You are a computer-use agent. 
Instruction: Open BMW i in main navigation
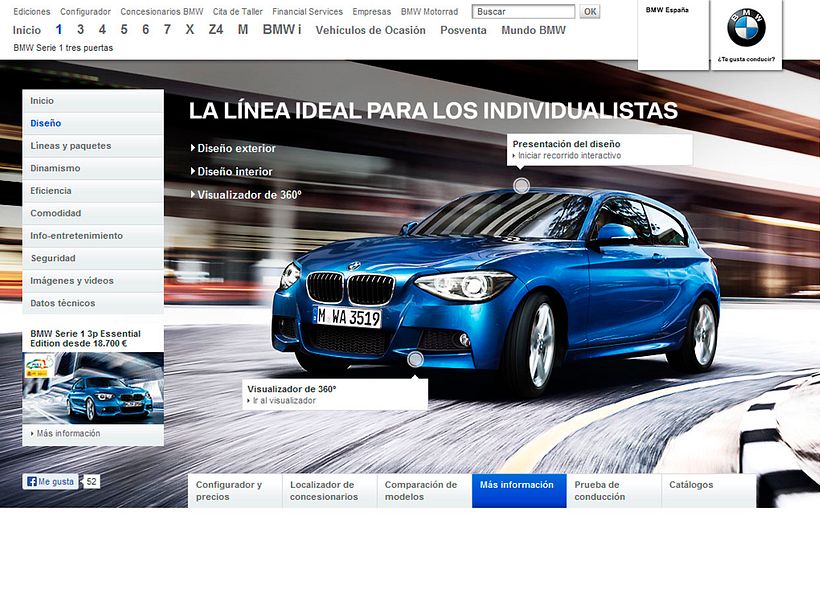[x=282, y=30]
